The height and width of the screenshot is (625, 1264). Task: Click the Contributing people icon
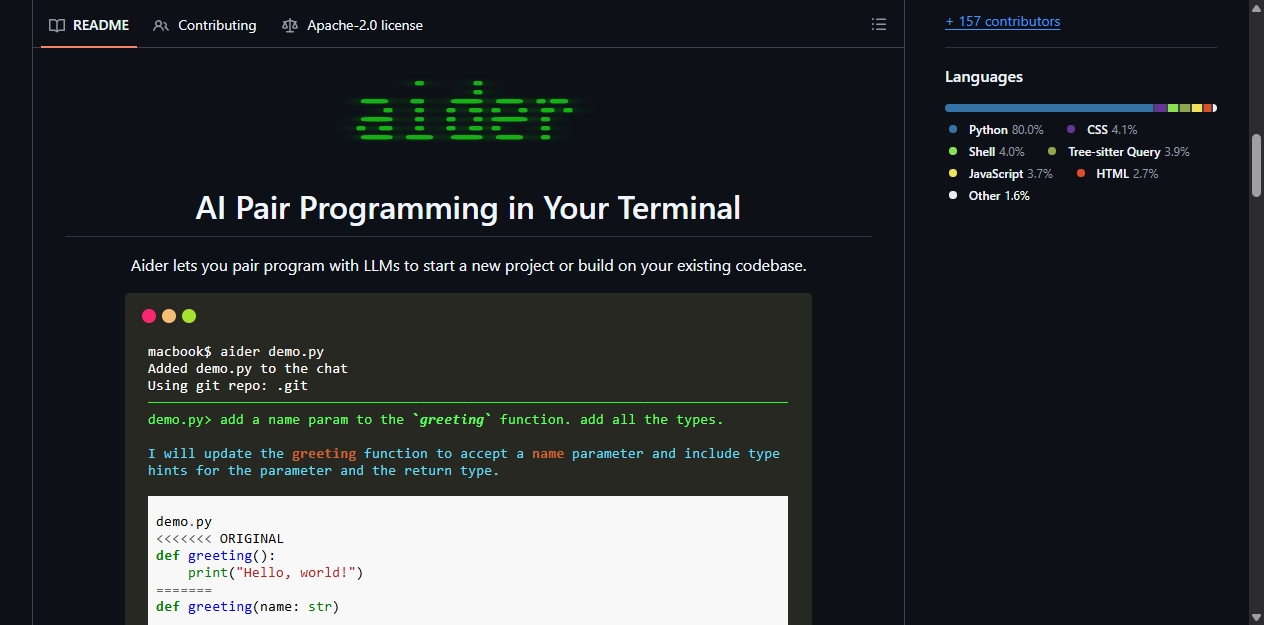pyautogui.click(x=161, y=25)
